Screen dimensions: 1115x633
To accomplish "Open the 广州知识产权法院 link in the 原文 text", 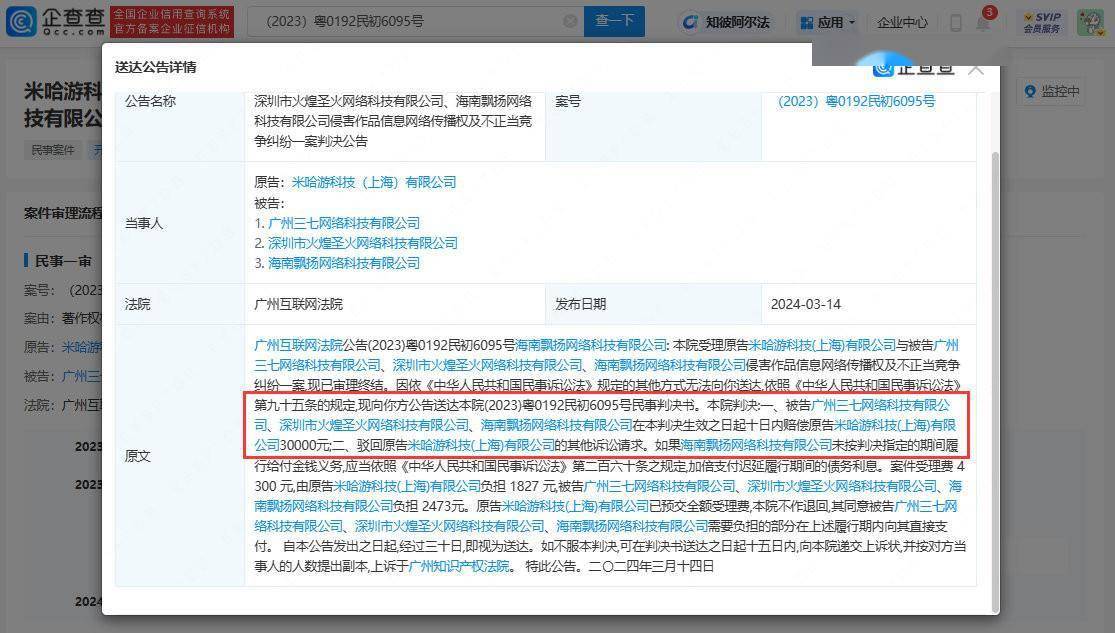I will click(459, 566).
